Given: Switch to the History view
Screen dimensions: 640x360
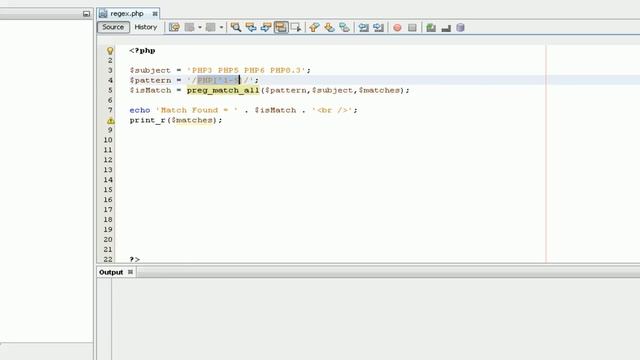Looking at the screenshot, I should (x=146, y=27).
